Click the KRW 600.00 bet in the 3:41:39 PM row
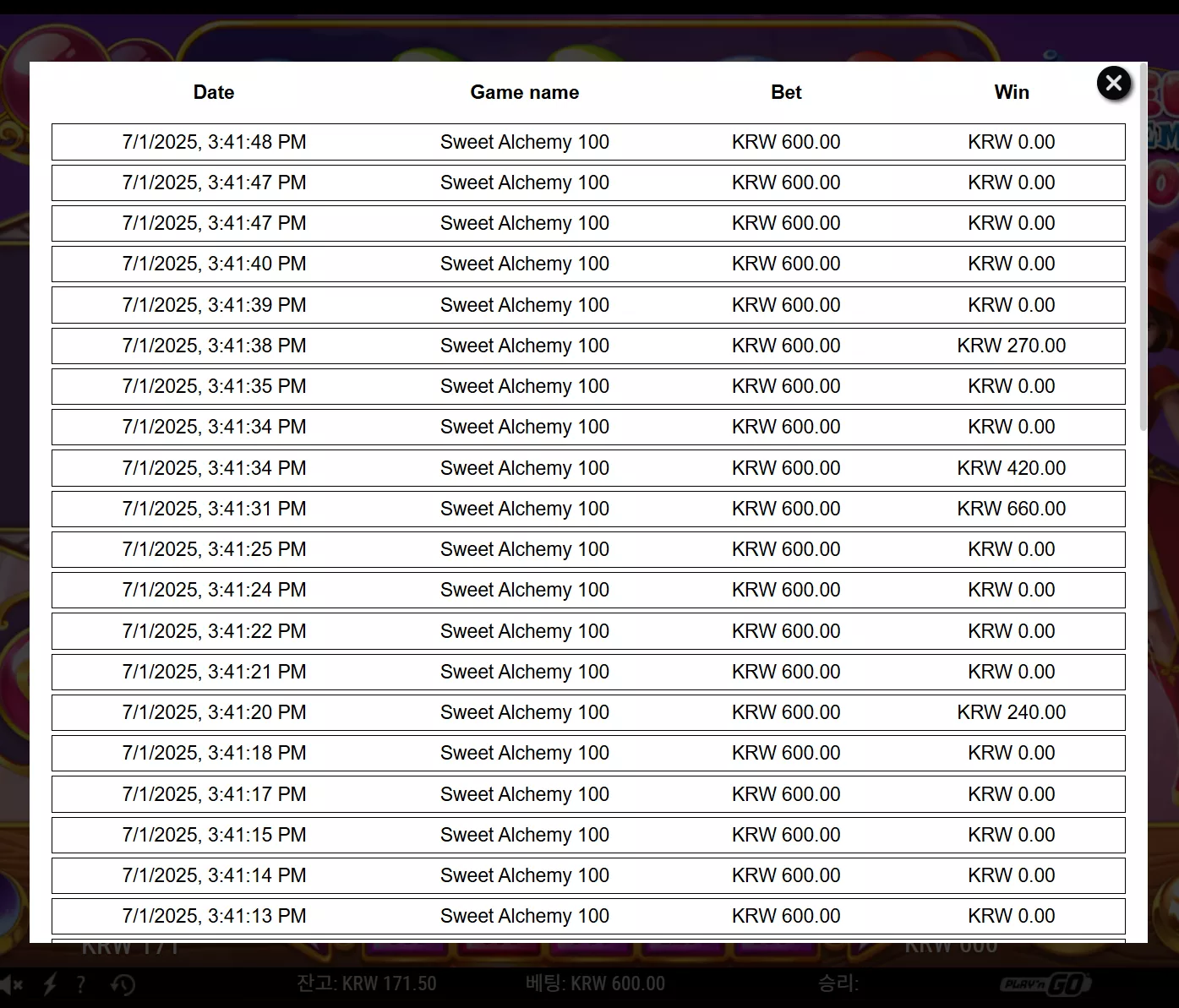The height and width of the screenshot is (1008, 1179). tap(786, 305)
